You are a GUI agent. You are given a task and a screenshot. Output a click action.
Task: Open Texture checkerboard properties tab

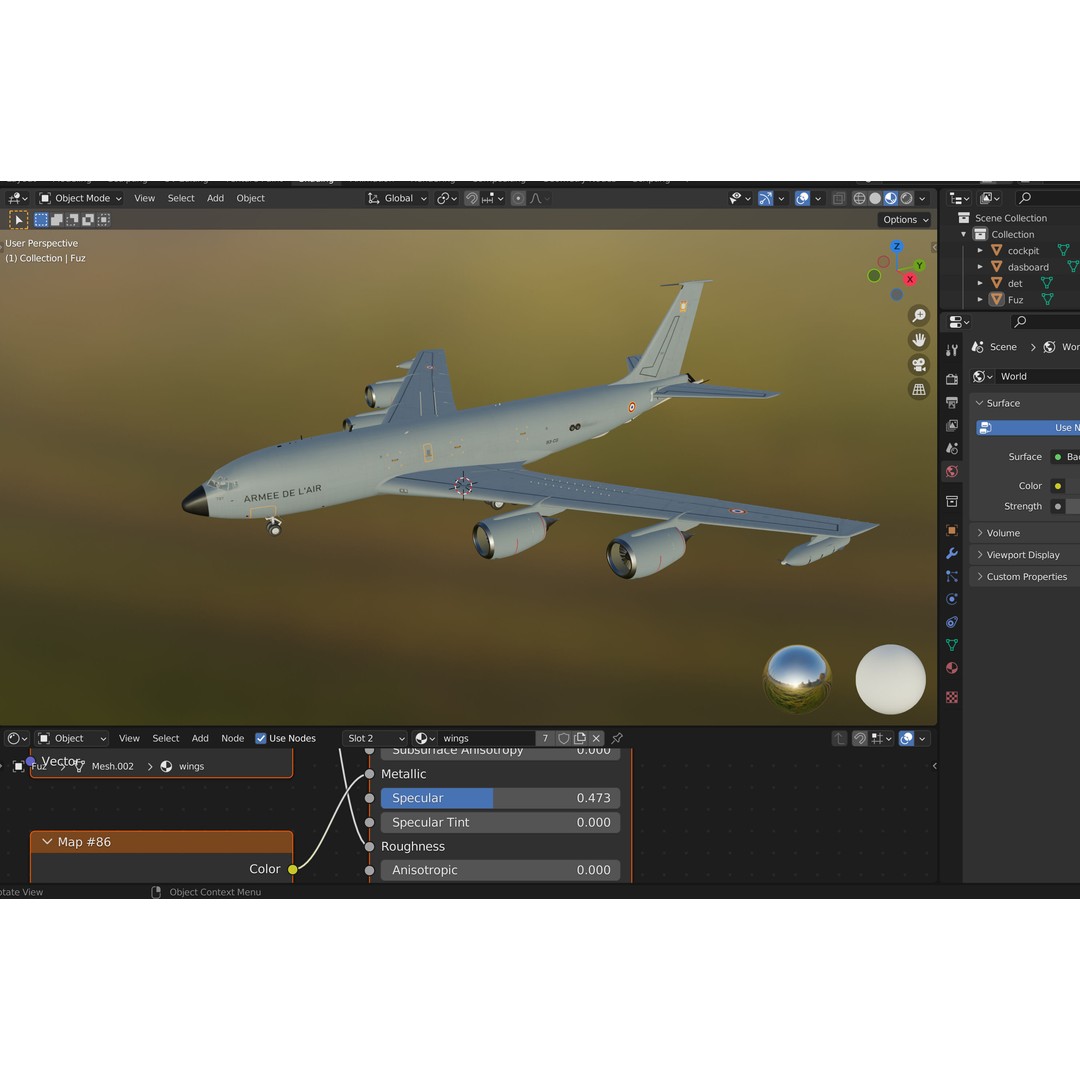pyautogui.click(x=952, y=698)
